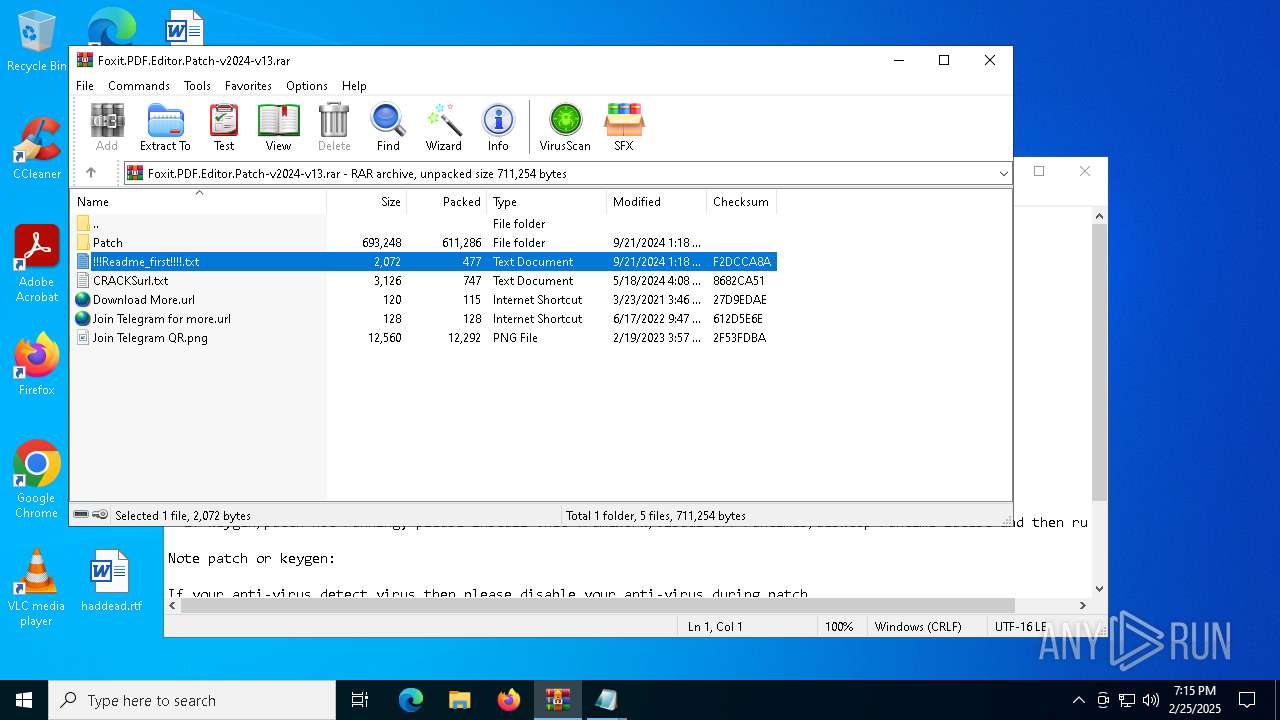
Task: Click the Firefox taskbar icon
Action: pyautogui.click(x=509, y=700)
